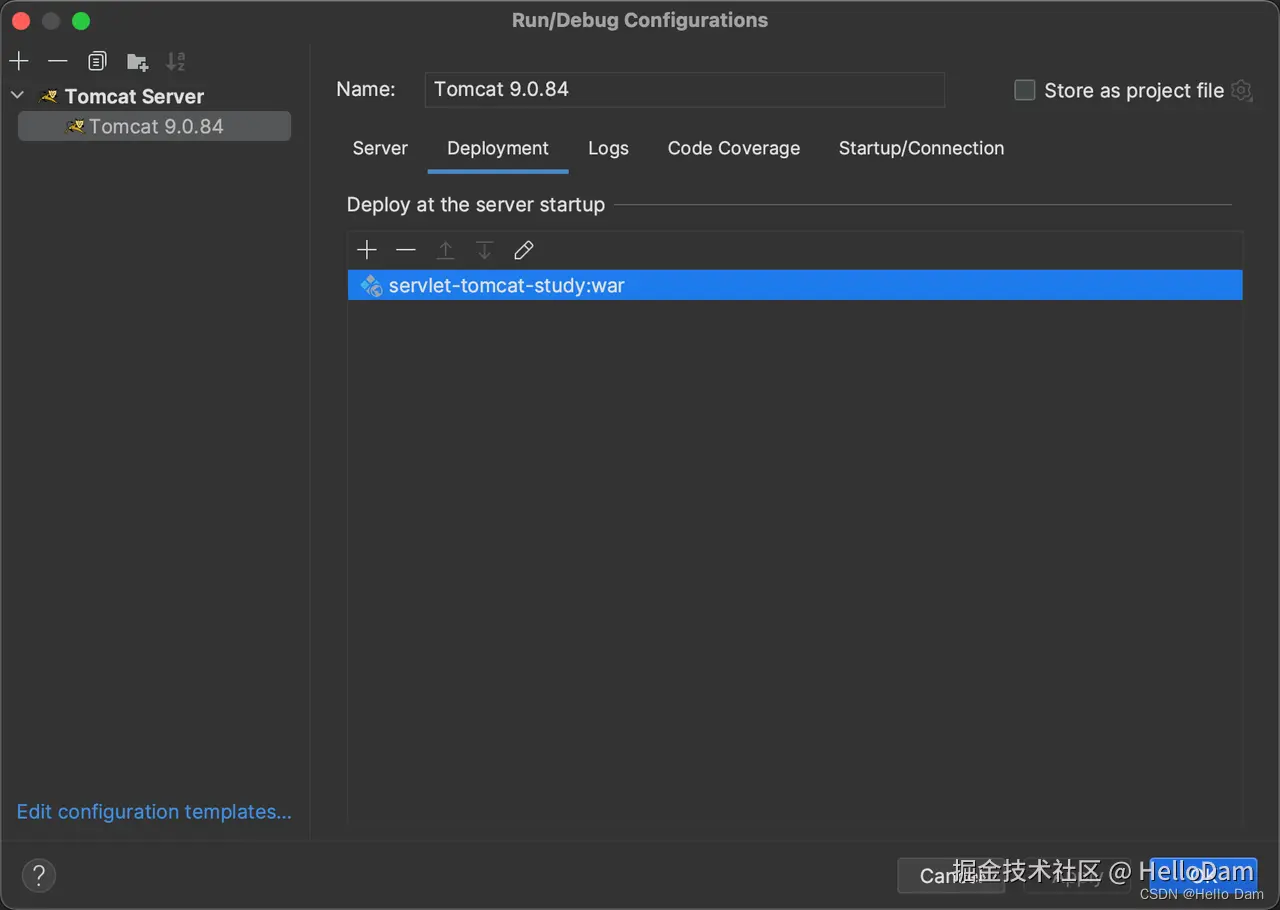
Task: Select Tomcat 9.0.84 configuration in tree
Action: point(155,127)
